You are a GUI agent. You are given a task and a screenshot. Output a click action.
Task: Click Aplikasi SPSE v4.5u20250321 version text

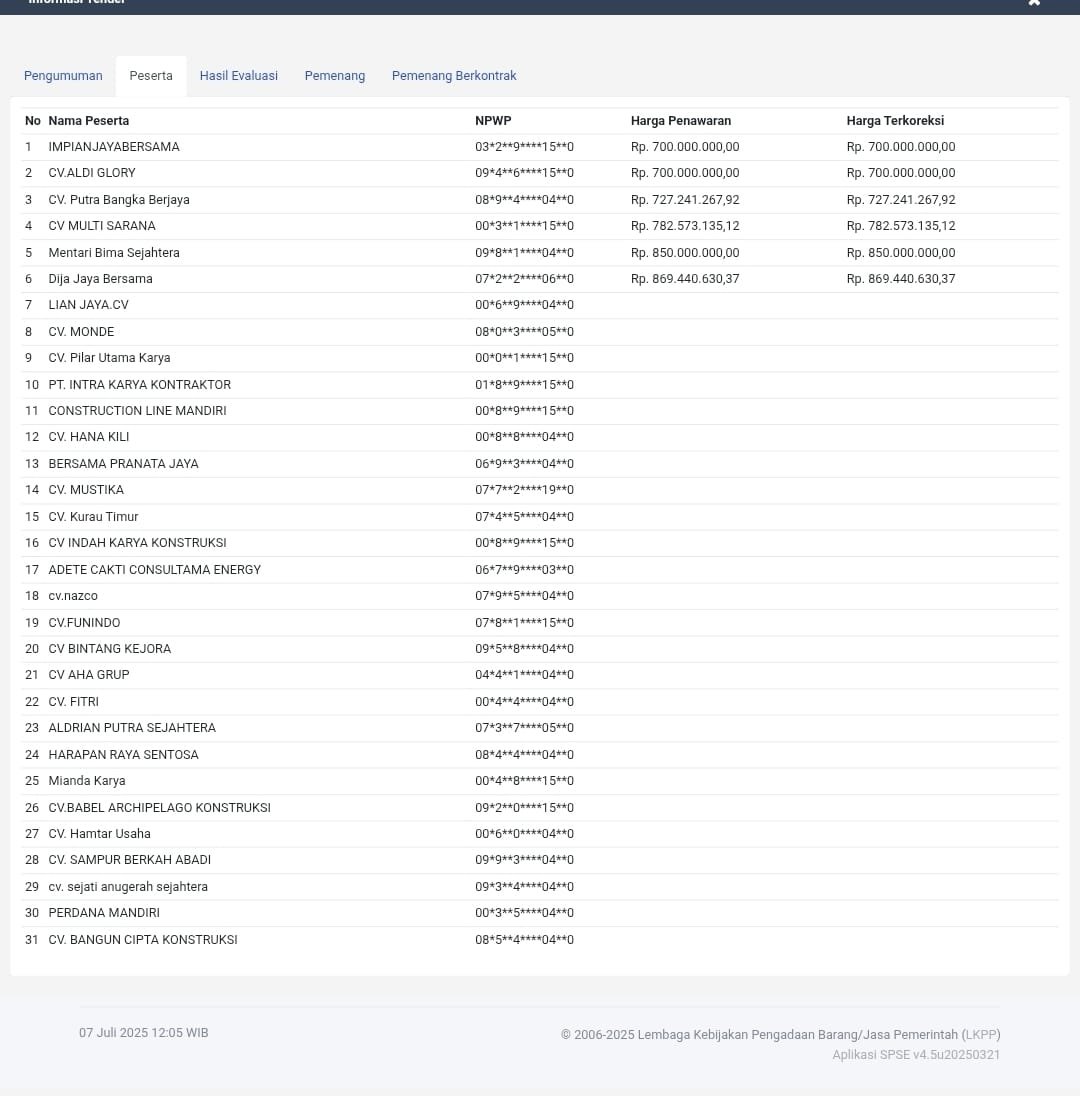pos(916,1055)
